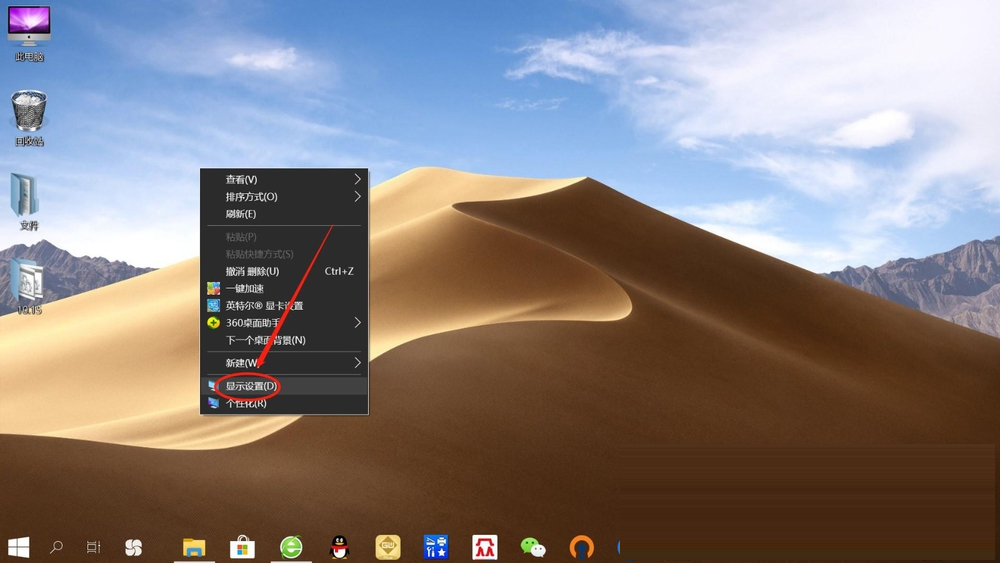Click the 新建(W) menu label
Image resolution: width=1000 pixels, height=563 pixels.
(x=242, y=363)
